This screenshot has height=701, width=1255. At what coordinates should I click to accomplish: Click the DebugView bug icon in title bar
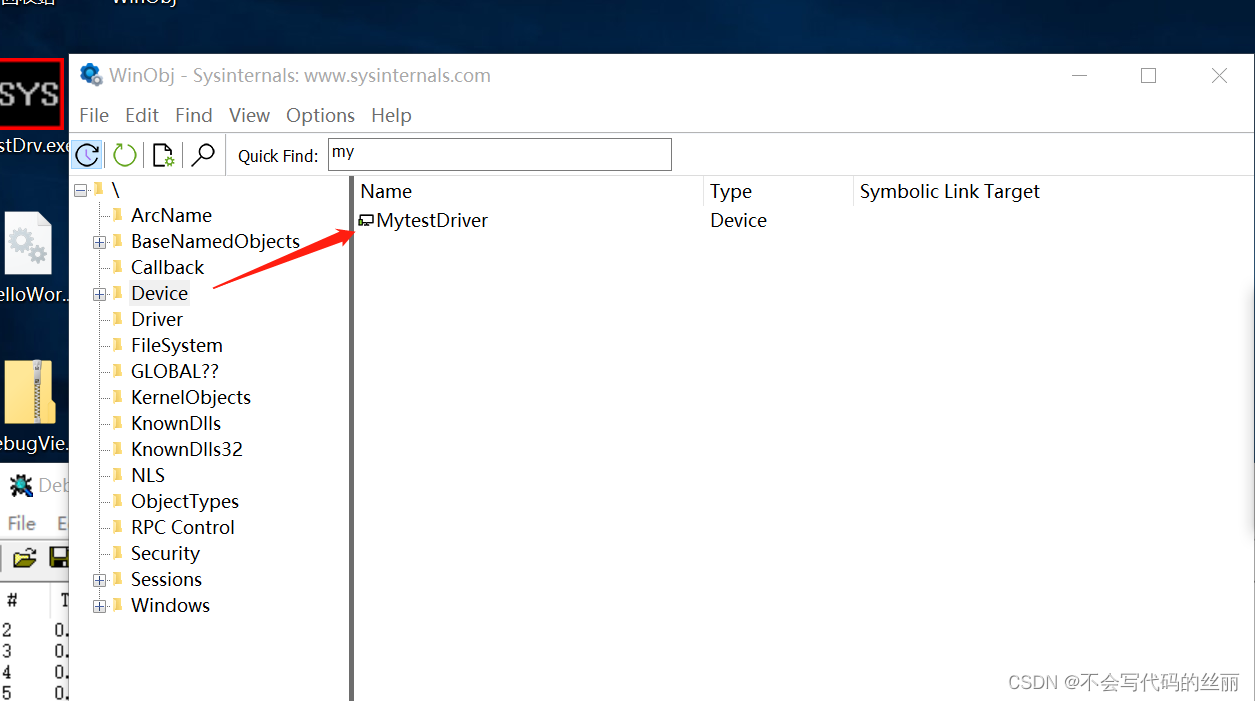[20, 486]
